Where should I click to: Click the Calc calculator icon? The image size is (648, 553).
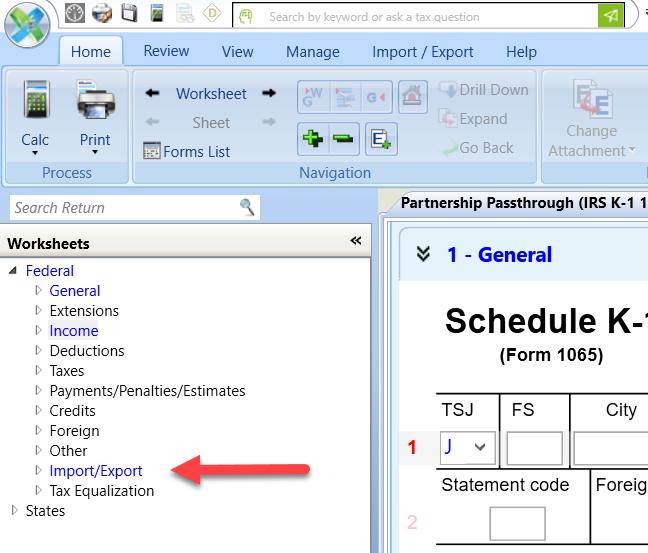click(x=35, y=102)
